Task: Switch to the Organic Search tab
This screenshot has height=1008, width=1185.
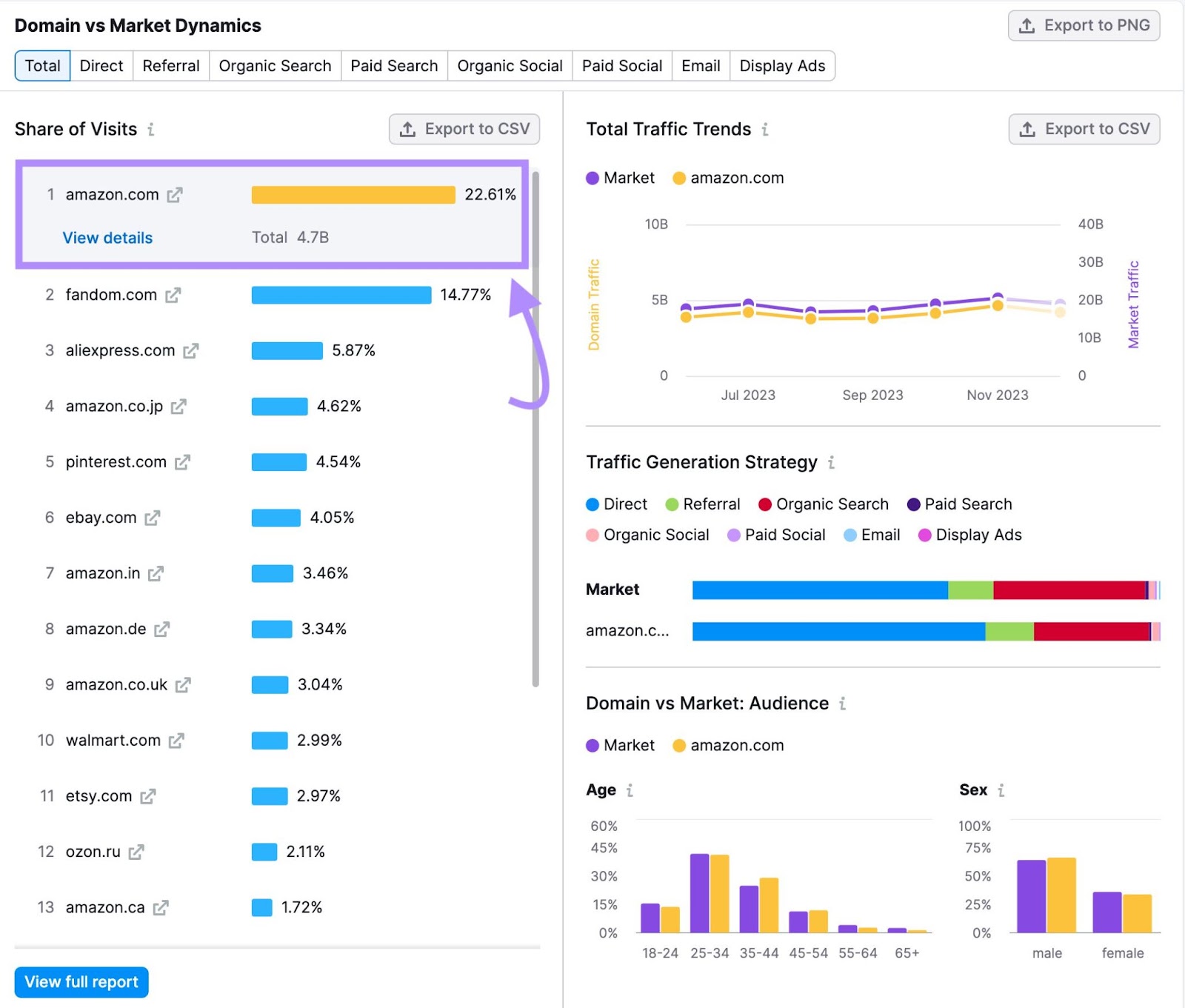Action: [275, 66]
